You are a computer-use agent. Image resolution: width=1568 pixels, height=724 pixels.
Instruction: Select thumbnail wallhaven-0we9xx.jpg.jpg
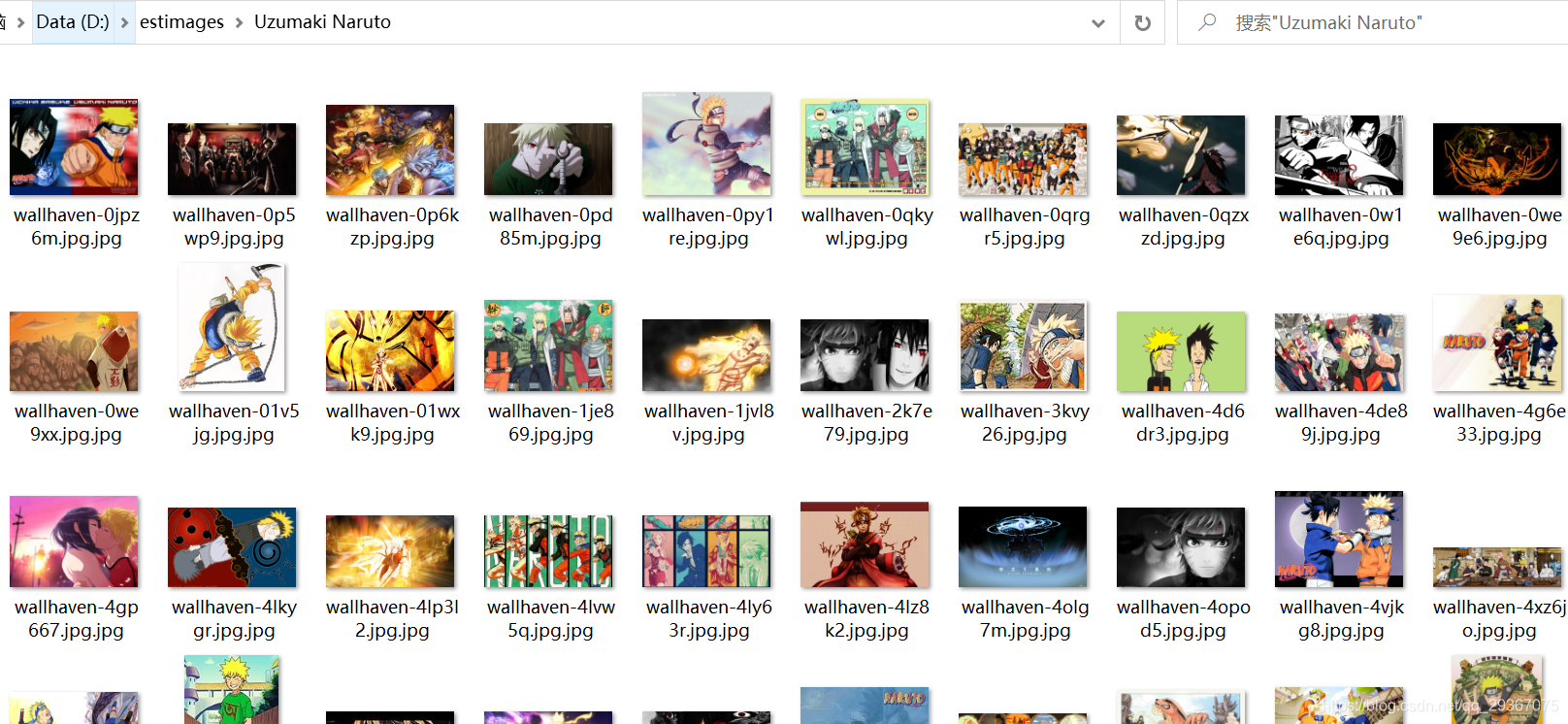click(74, 351)
